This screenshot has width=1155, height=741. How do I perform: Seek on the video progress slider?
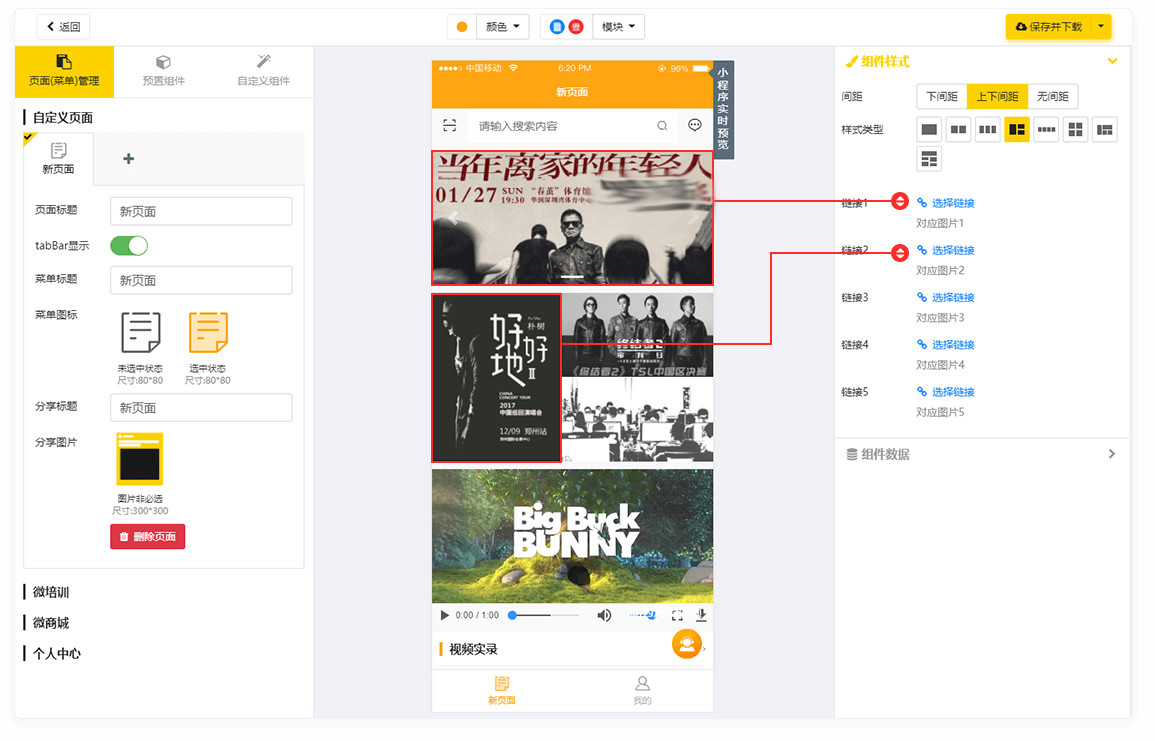[x=545, y=615]
